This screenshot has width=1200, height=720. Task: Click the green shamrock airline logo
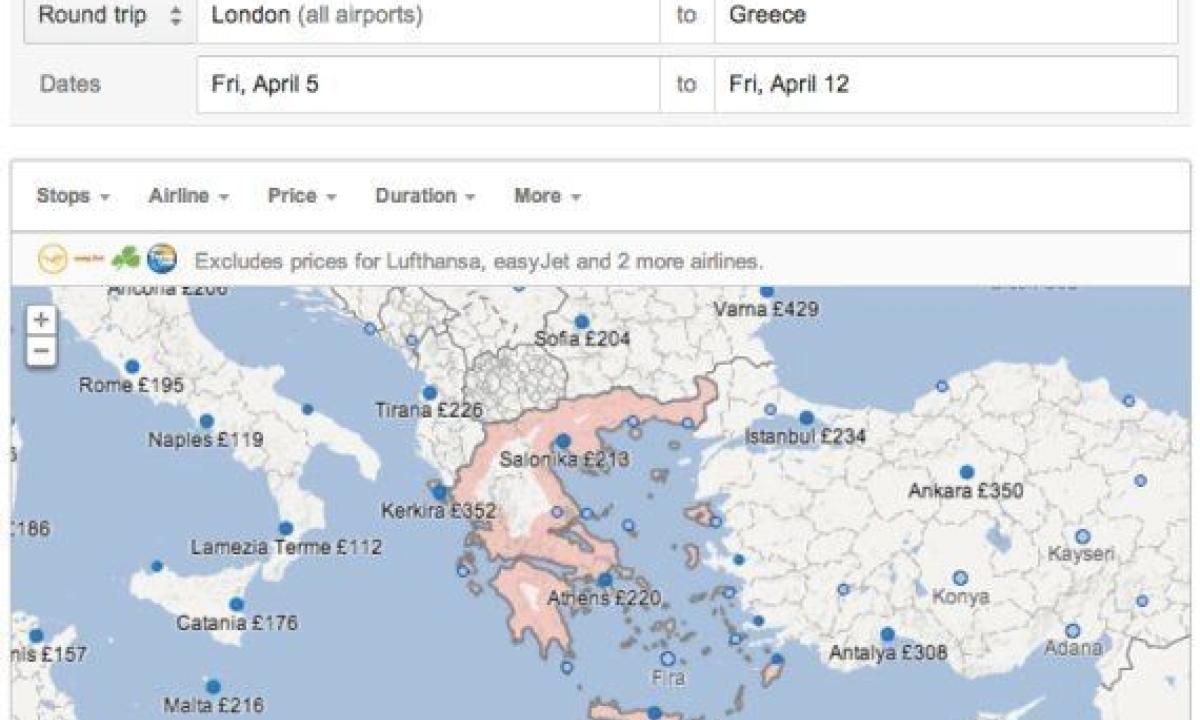(125, 259)
